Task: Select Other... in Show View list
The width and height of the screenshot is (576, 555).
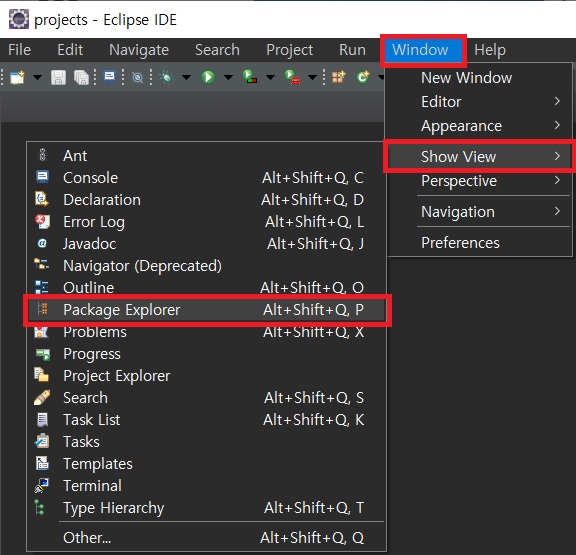Action: pyautogui.click(x=206, y=538)
